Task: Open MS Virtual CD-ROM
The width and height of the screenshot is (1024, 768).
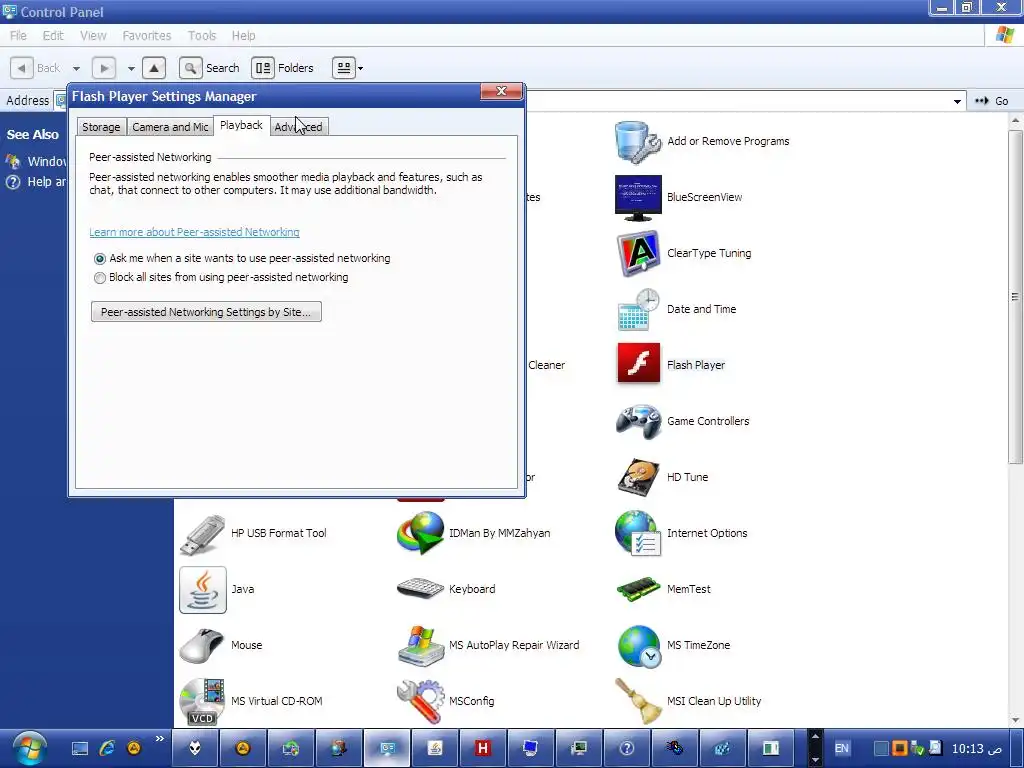Action: 251,701
